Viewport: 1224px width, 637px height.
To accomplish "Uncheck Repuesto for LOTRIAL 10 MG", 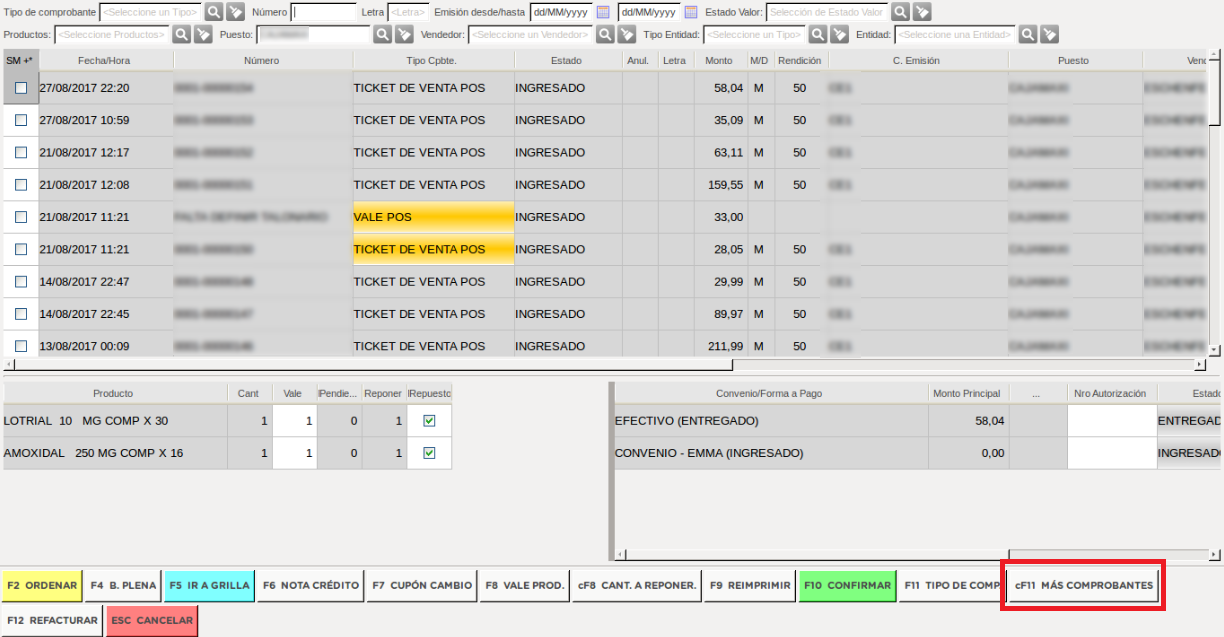I will (x=429, y=421).
